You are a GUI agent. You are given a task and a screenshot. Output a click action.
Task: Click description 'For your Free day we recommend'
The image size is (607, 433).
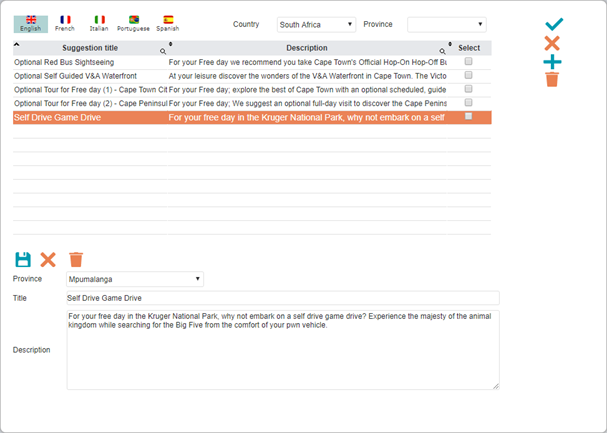[307, 62]
